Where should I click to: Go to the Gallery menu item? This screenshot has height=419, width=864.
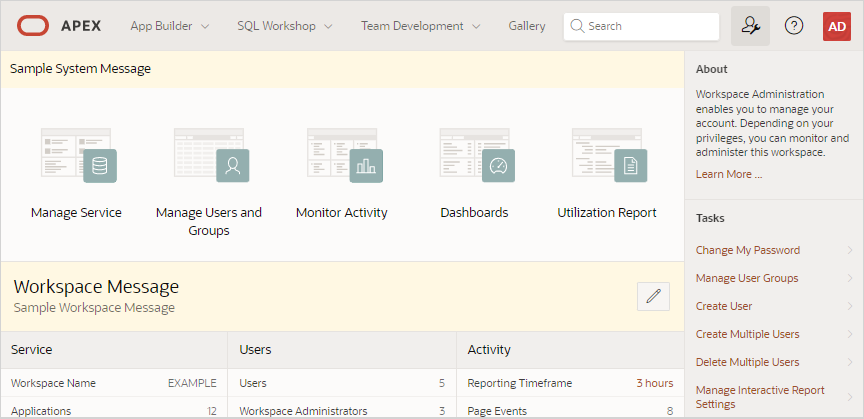[x=527, y=26]
